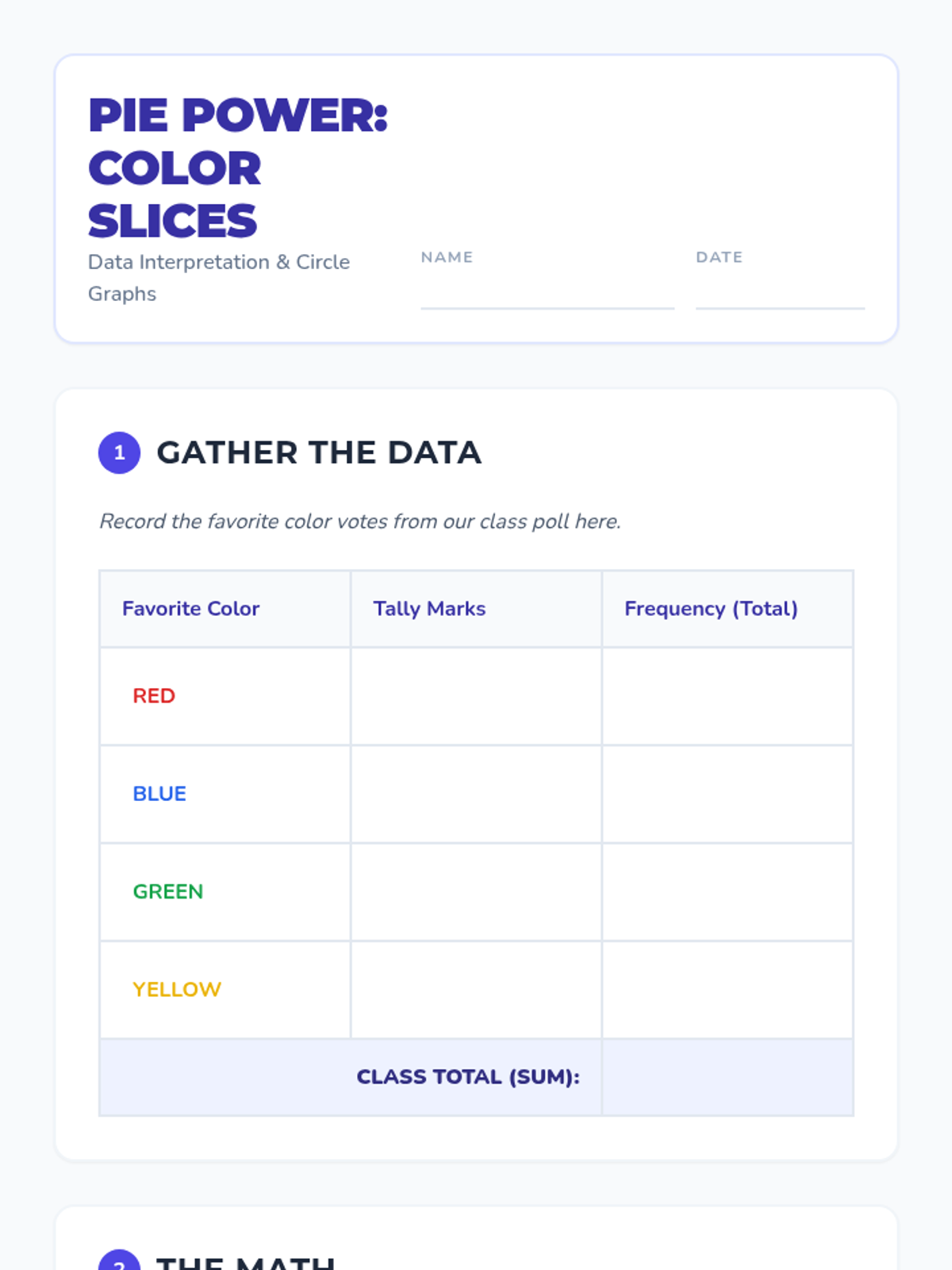This screenshot has height=1270, width=952.
Task: Click the step 1 number badge
Action: [x=119, y=452]
